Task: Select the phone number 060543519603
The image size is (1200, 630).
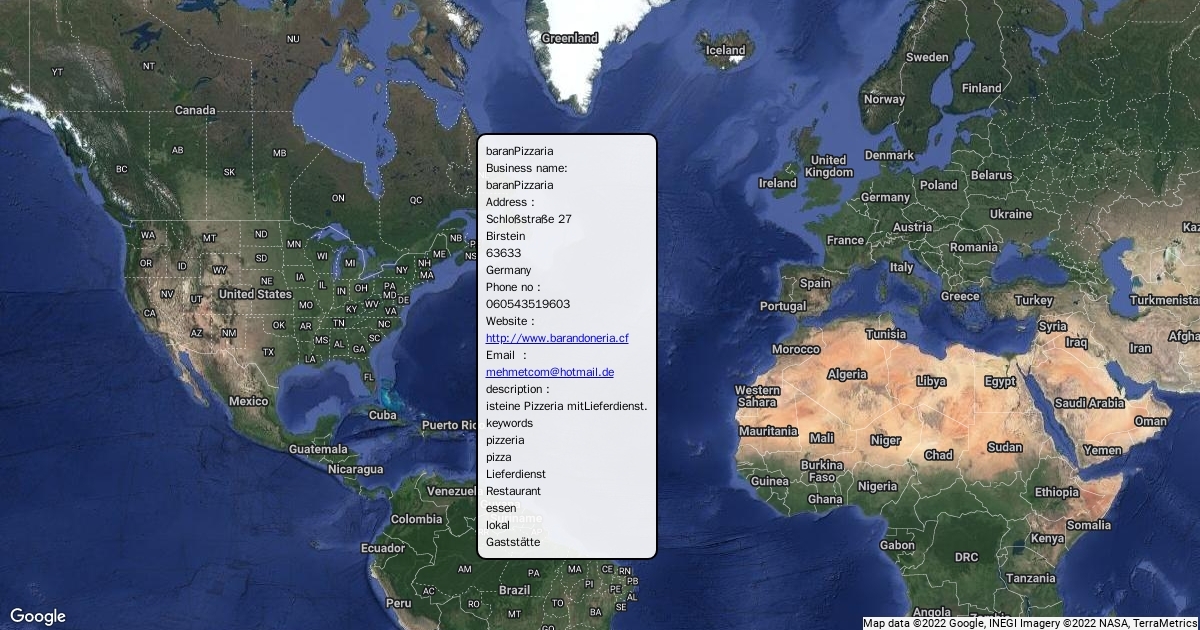Action: 528,304
